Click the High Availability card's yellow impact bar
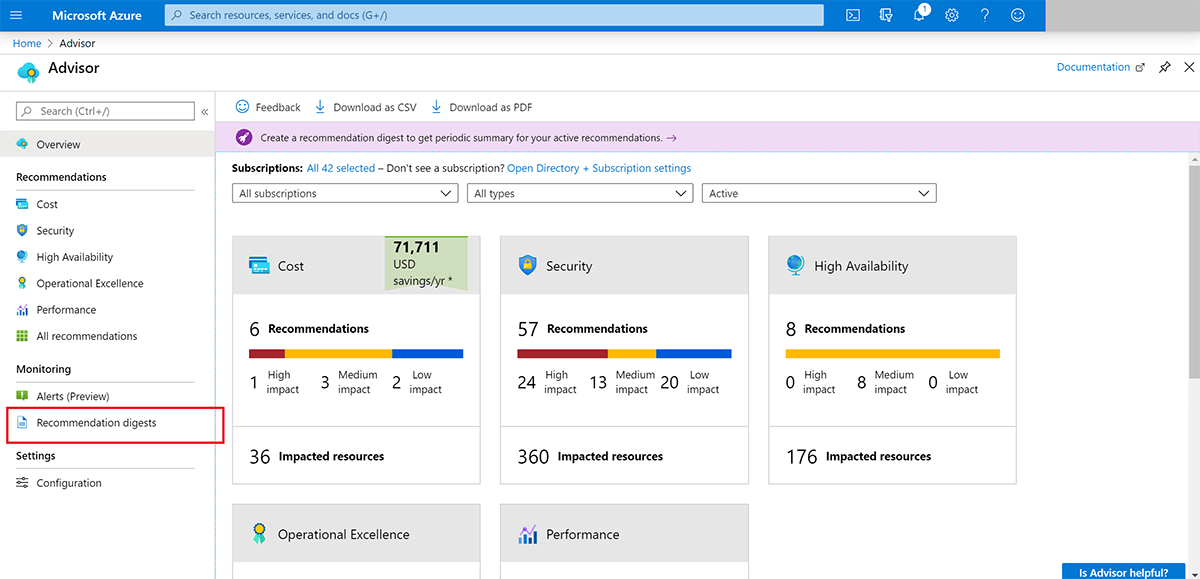The image size is (1200, 579). pyautogui.click(x=893, y=353)
